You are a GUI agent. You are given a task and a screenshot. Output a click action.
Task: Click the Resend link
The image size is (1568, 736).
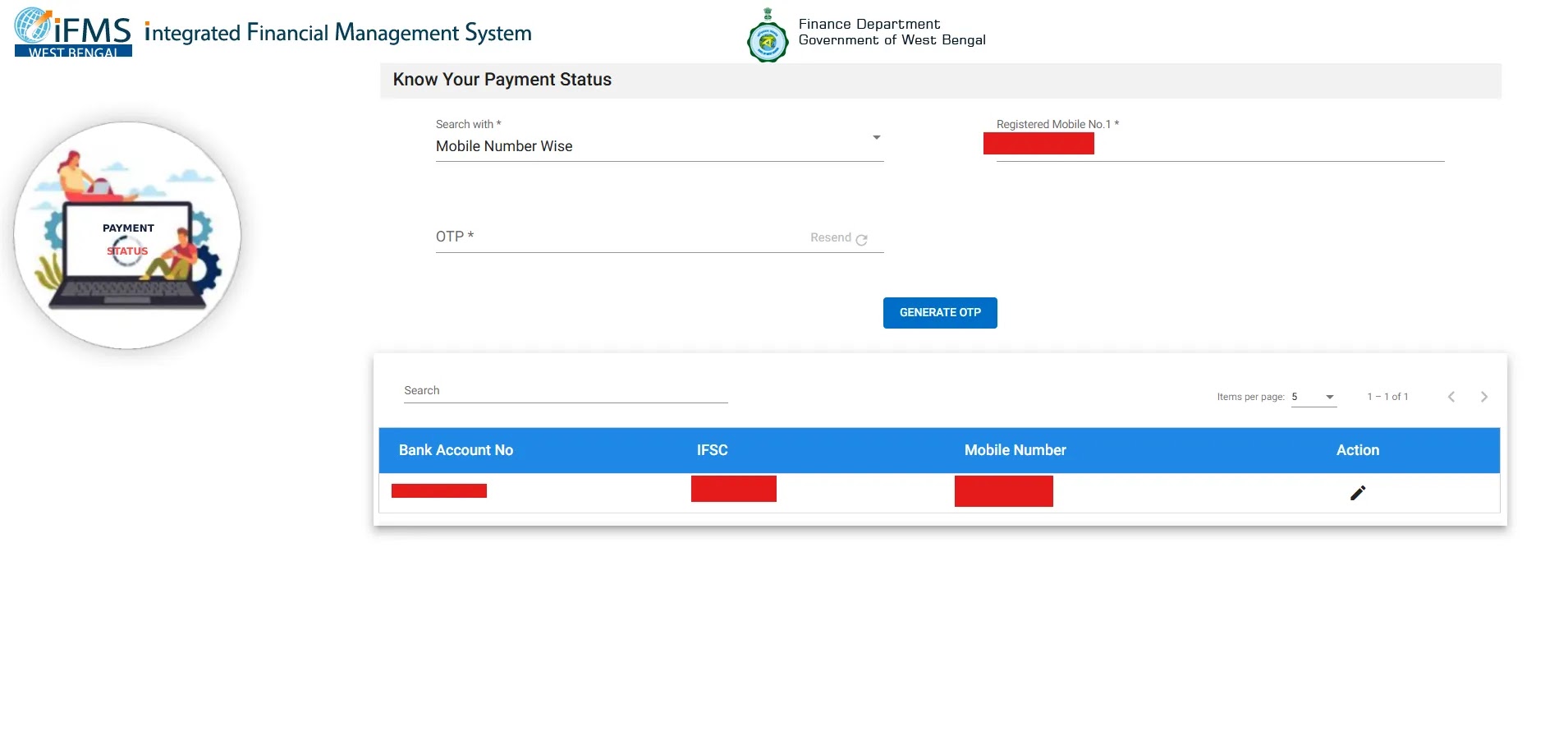point(831,237)
